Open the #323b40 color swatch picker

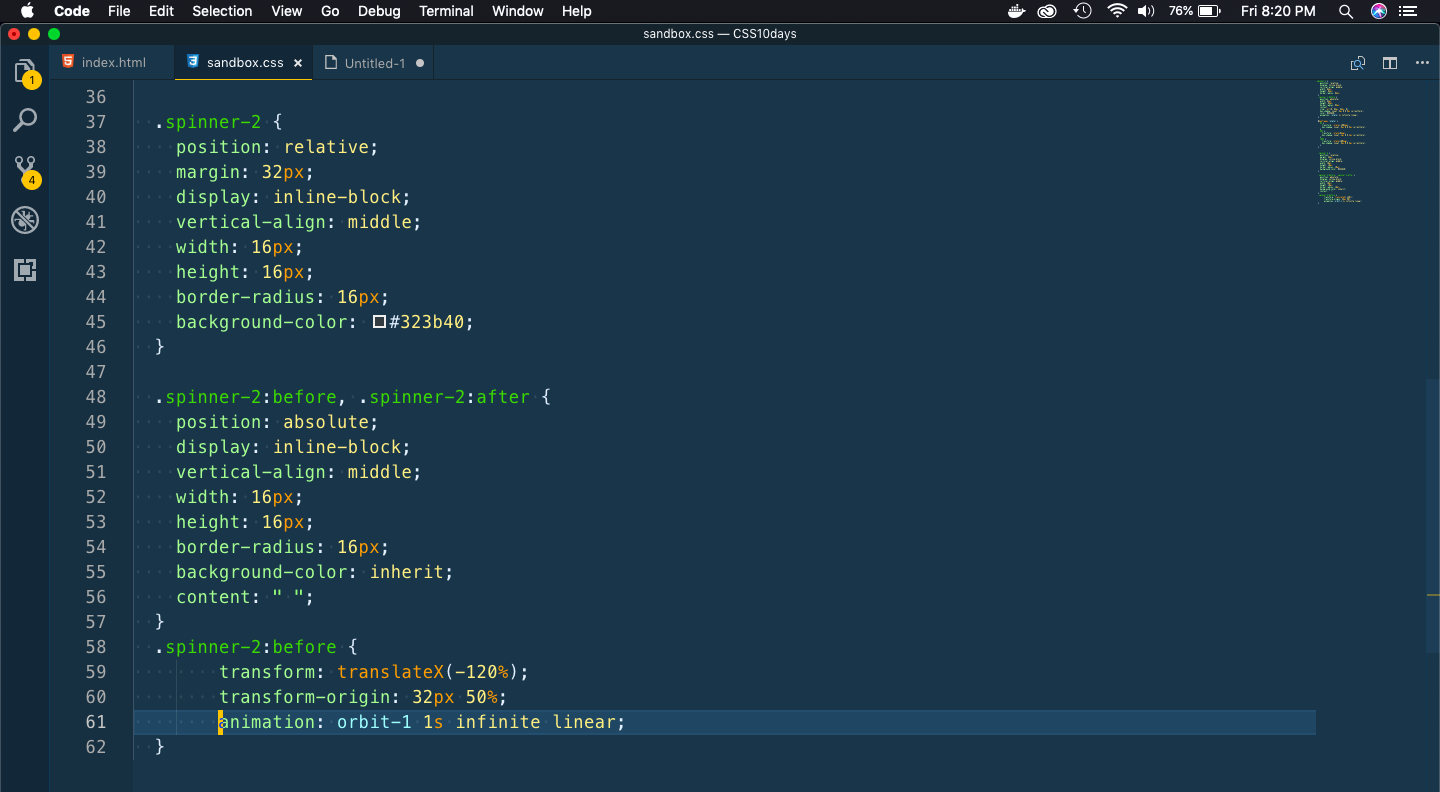(x=379, y=322)
